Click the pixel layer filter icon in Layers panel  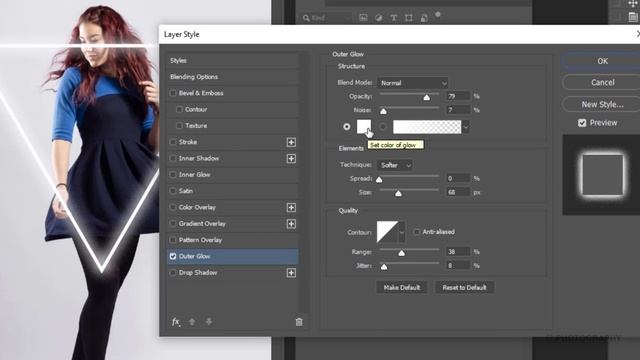point(363,18)
